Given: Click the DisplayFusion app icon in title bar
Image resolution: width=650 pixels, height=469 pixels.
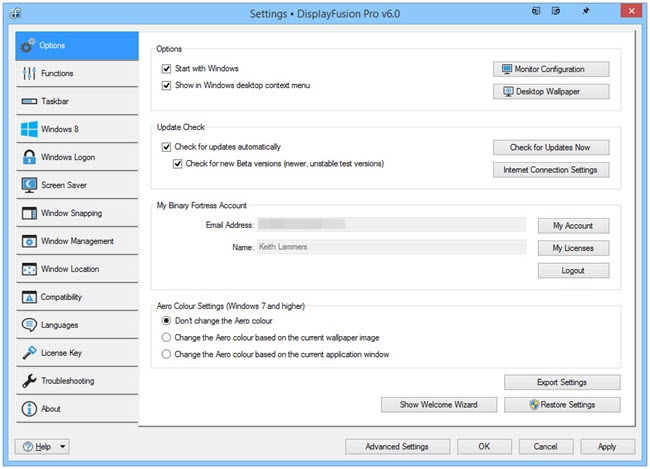Looking at the screenshot, I should coord(15,14).
